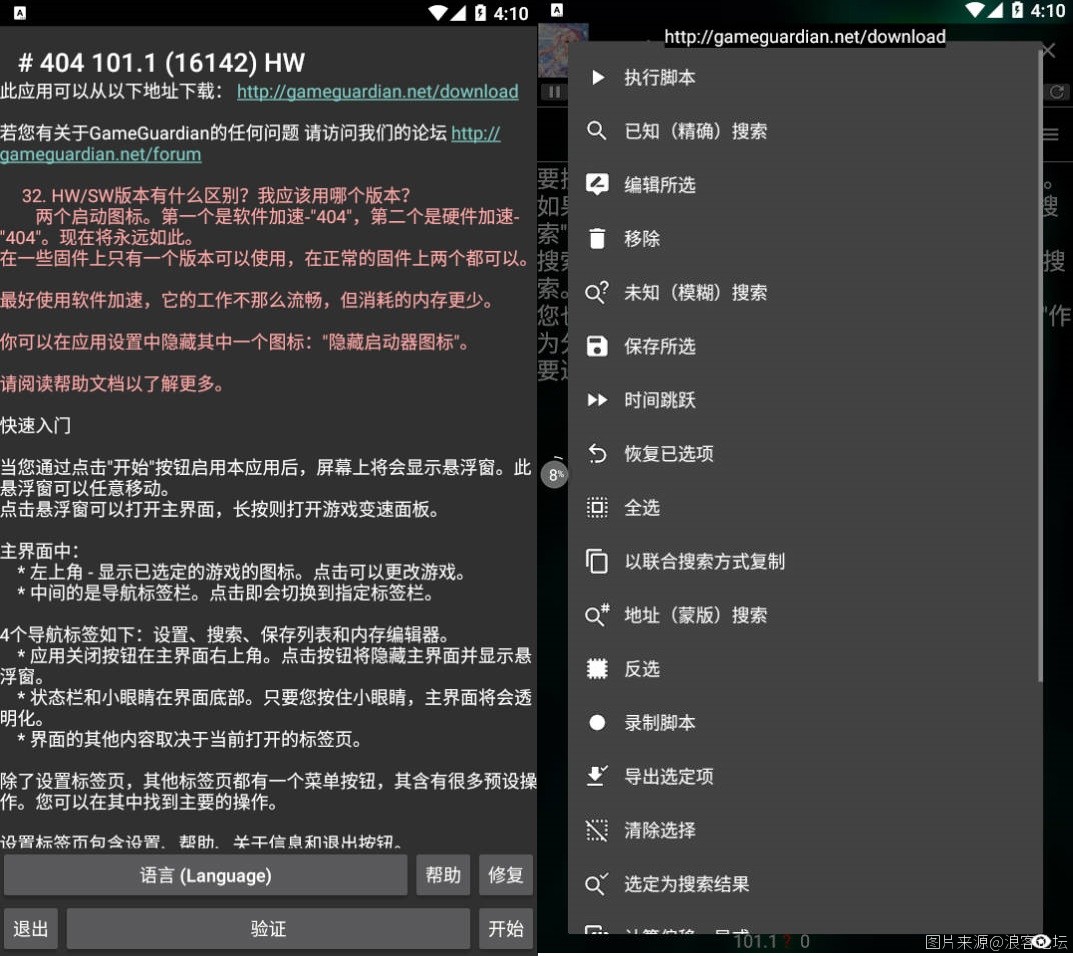Click the magnifier icon beside 已知（精确）搜索
Screen dimensions: 1073x956
[x=597, y=131]
